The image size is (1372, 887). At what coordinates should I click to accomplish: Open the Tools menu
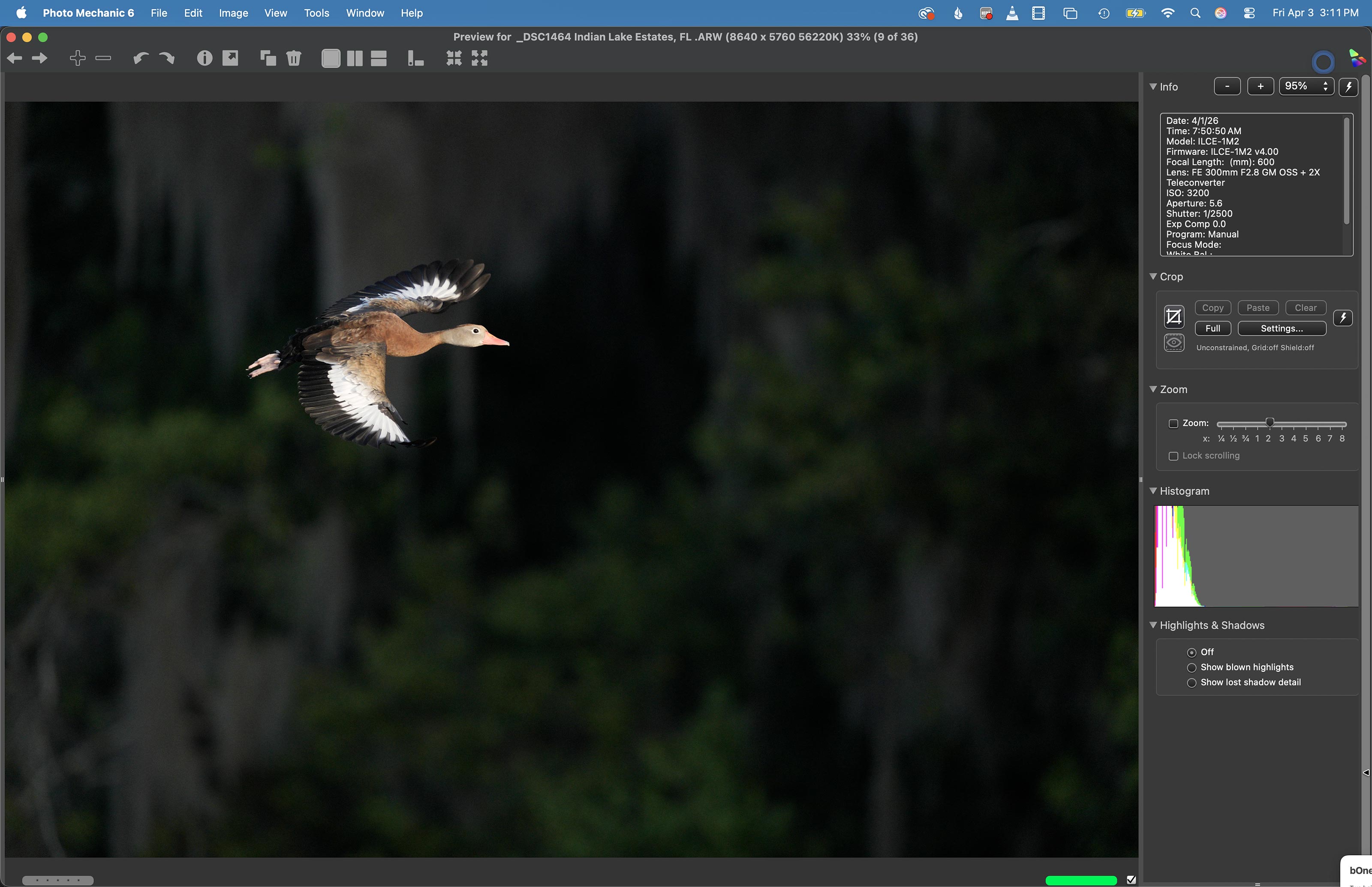[x=316, y=13]
